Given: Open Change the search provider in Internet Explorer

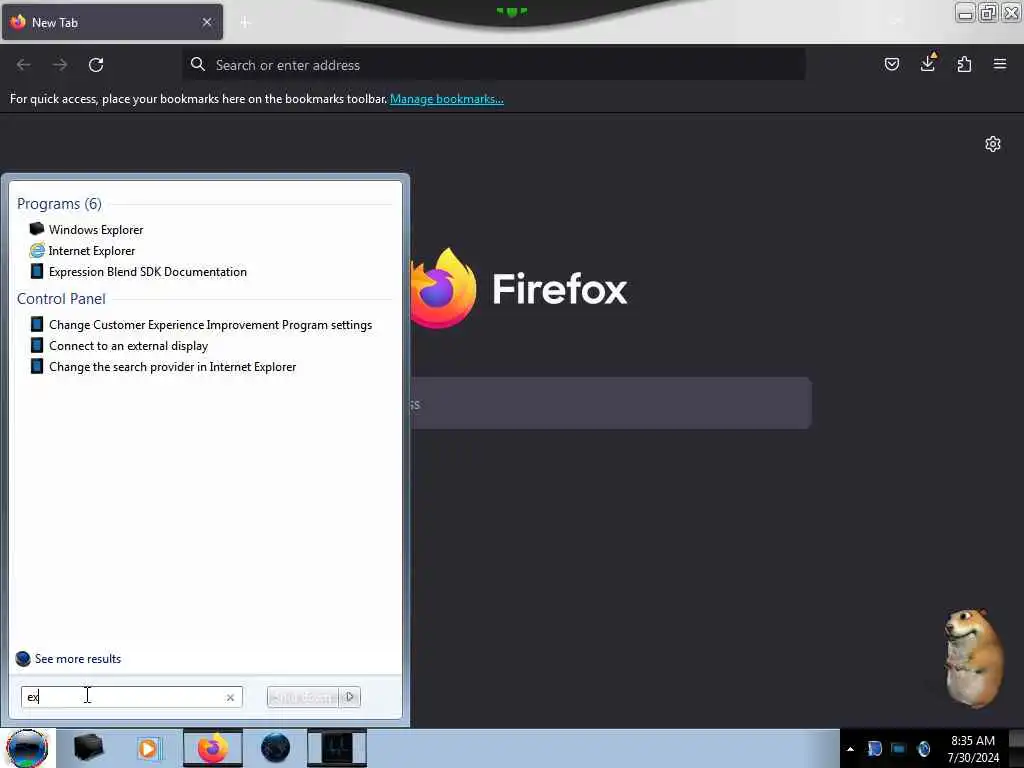Looking at the screenshot, I should coord(172,366).
